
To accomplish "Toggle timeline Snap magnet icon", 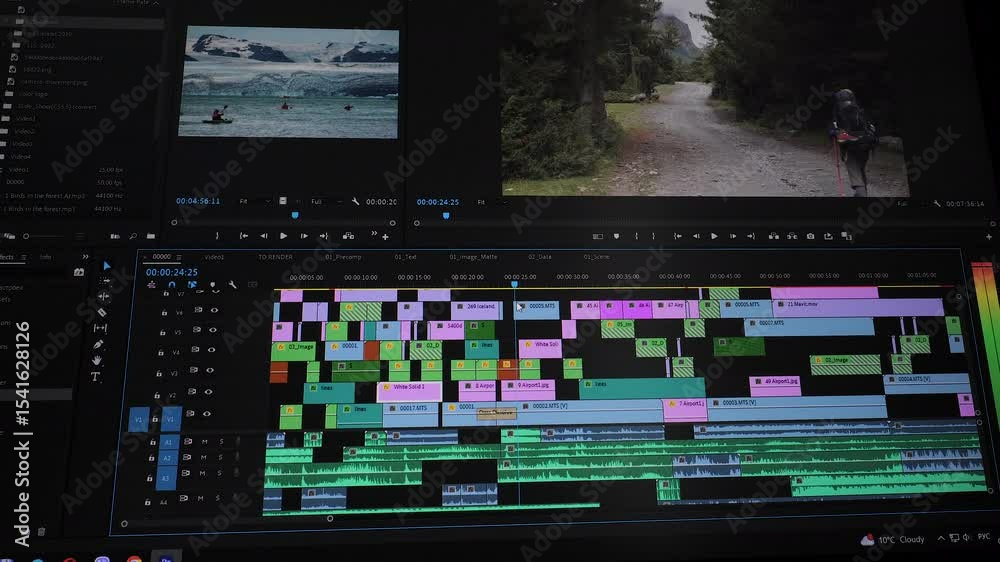I will 172,285.
